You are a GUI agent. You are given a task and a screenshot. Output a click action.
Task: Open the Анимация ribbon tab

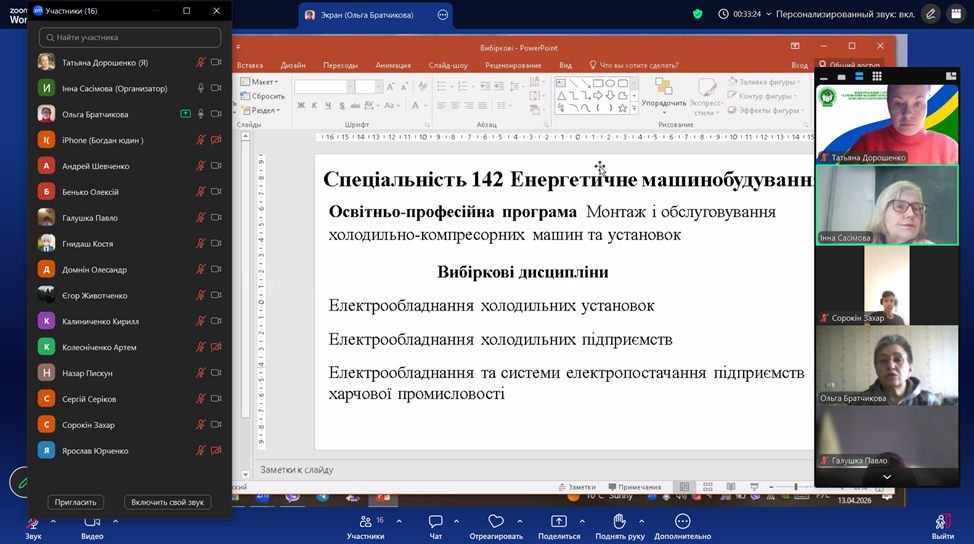392,65
